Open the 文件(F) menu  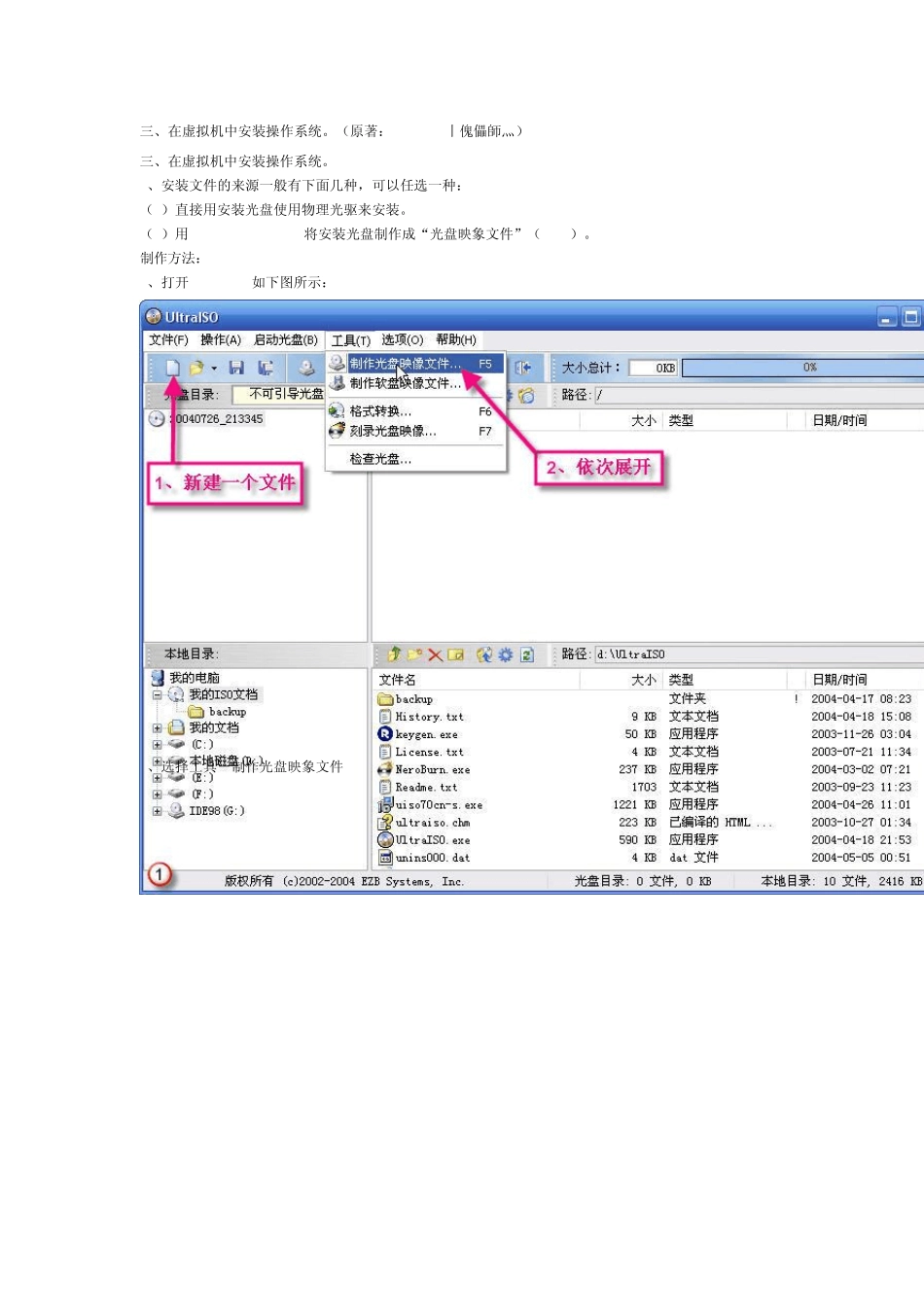168,339
